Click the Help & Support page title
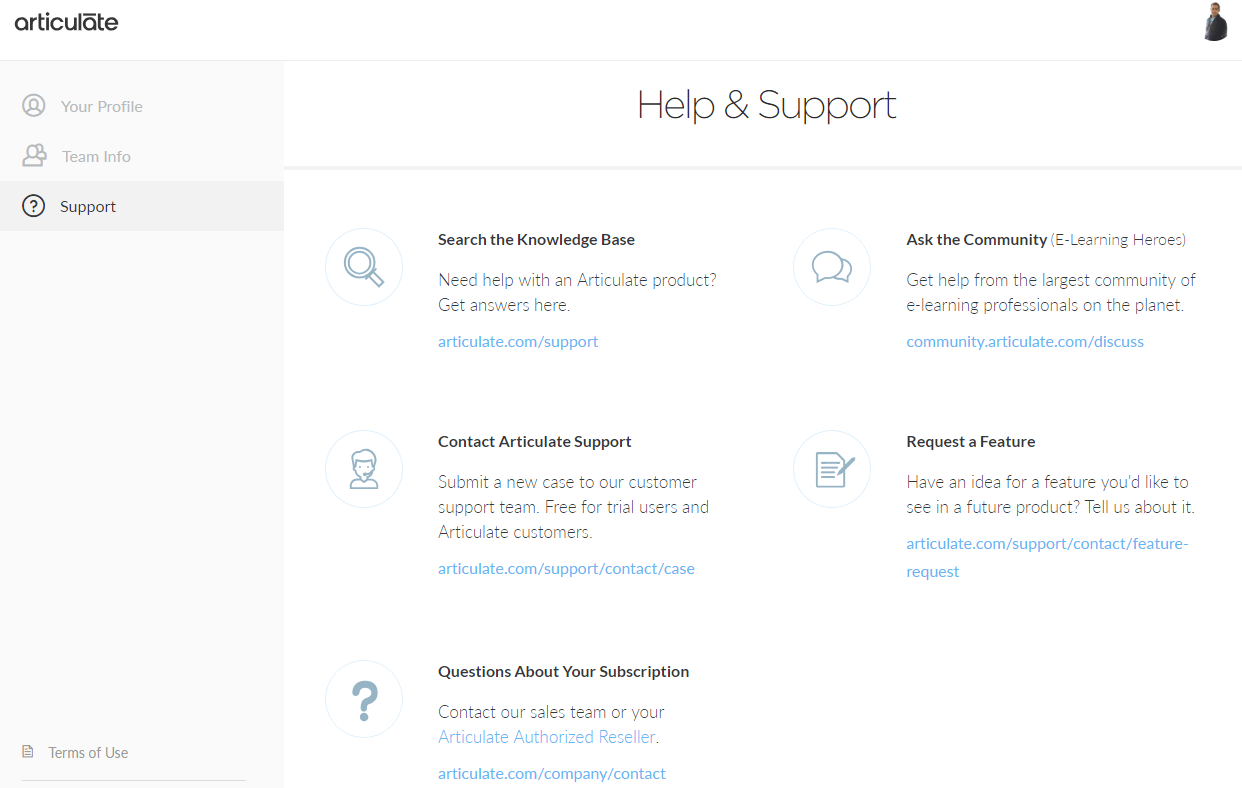This screenshot has width=1242, height=788. [x=767, y=105]
